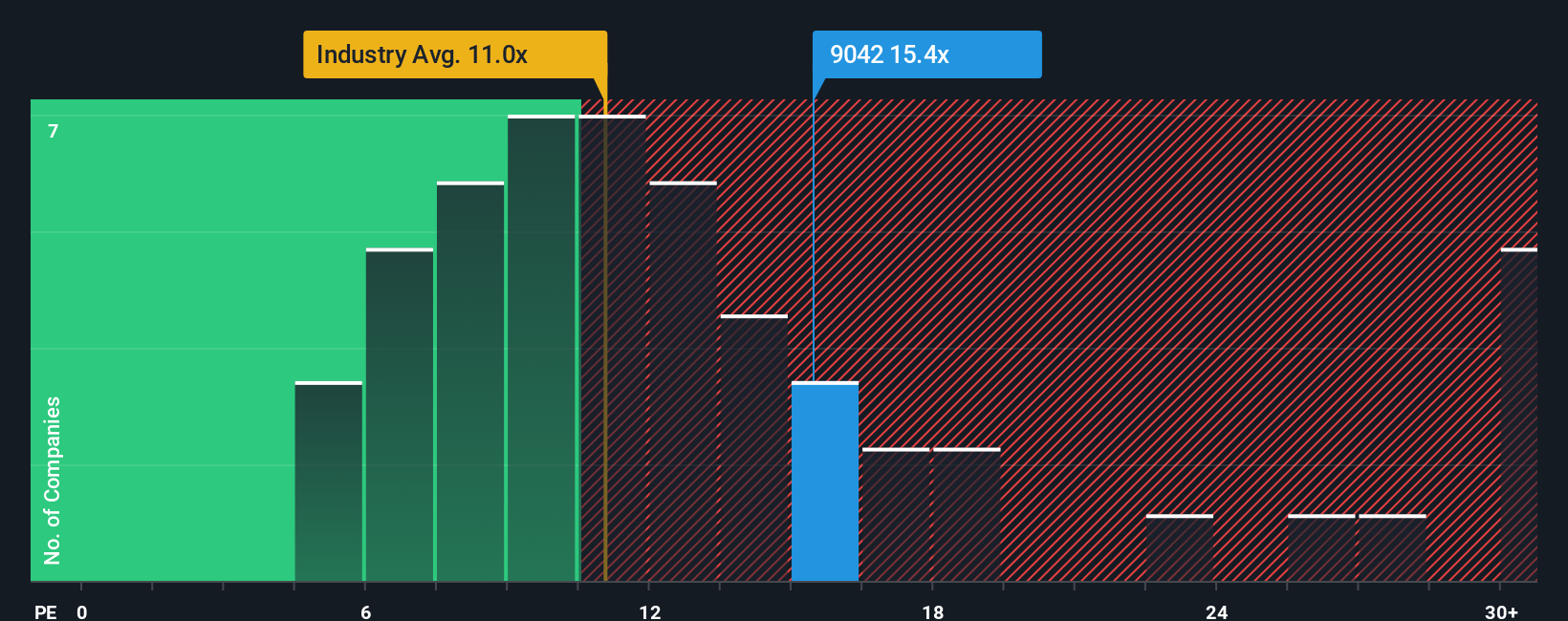Screen dimensions: 1568x621
Task: Click the short bar near PE 23
Action: 1180,548
